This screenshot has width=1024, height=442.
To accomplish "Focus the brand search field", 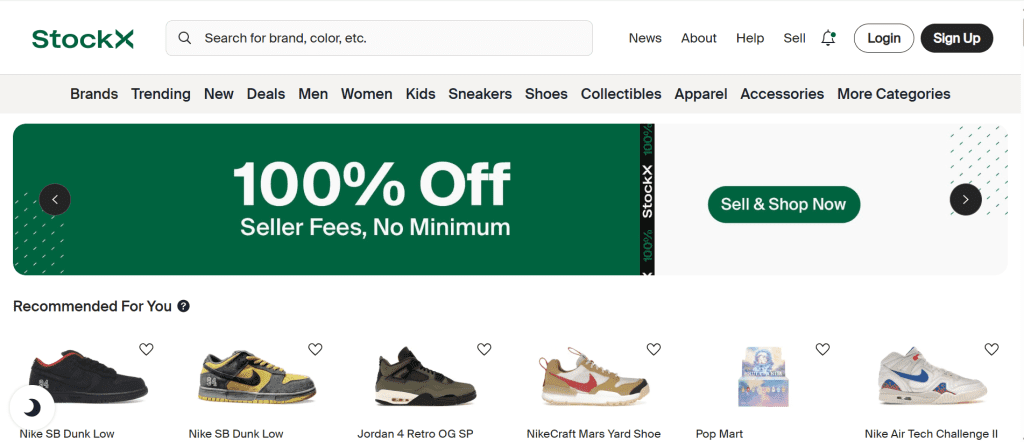I will (x=390, y=38).
